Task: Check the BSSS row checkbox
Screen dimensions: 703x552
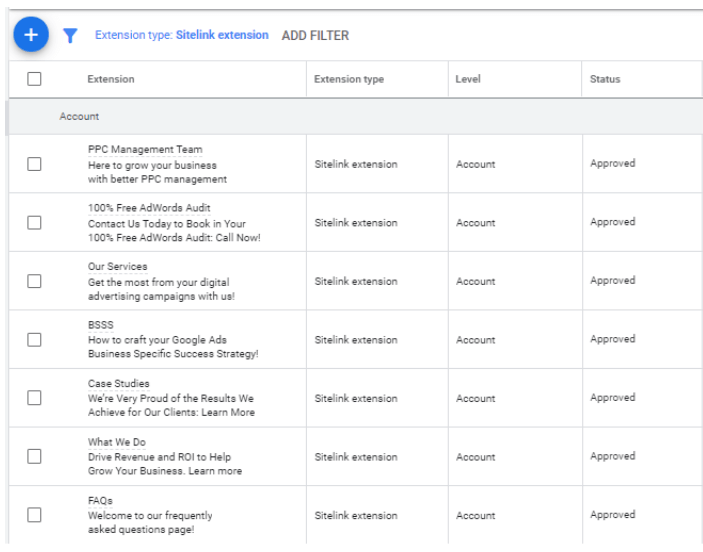Action: coord(34,339)
